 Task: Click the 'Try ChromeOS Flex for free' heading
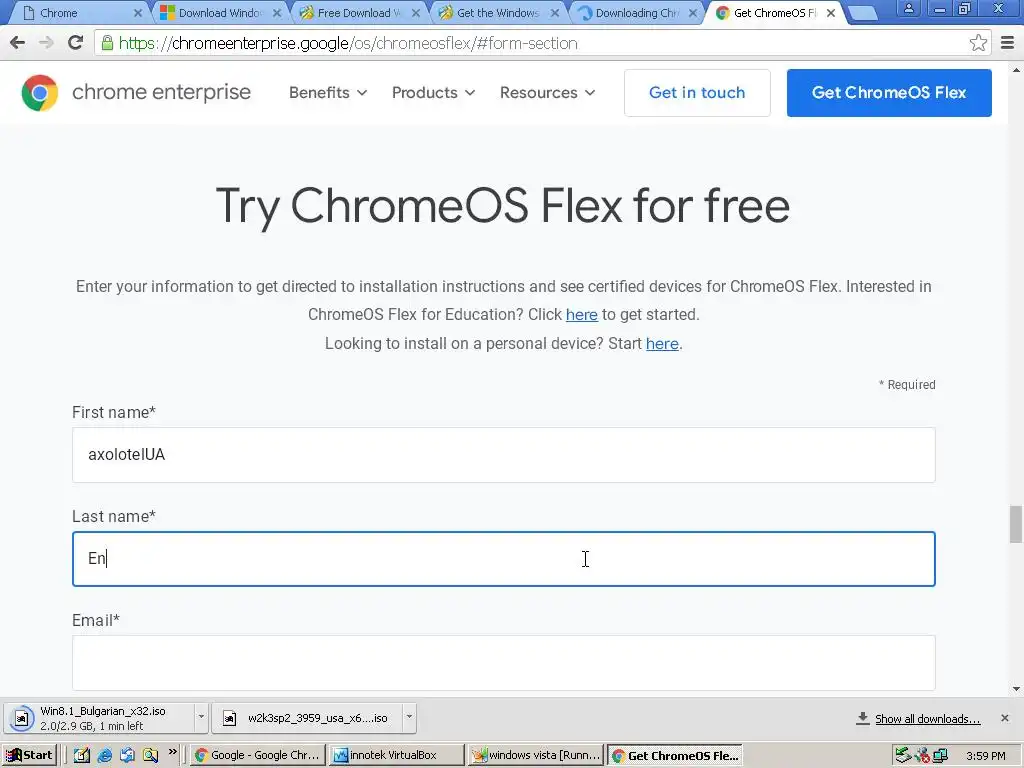tap(503, 206)
